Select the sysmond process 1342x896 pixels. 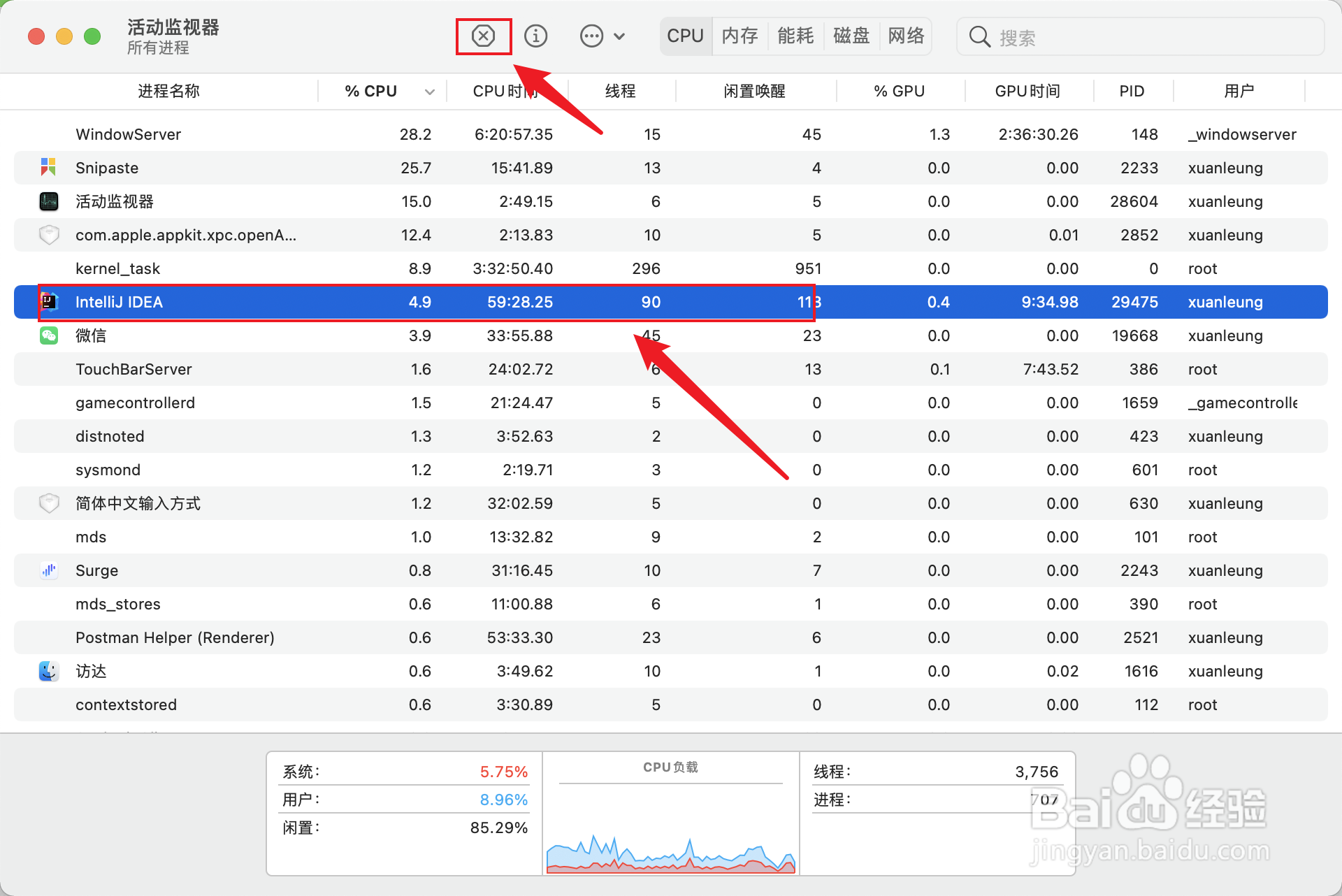point(108,470)
